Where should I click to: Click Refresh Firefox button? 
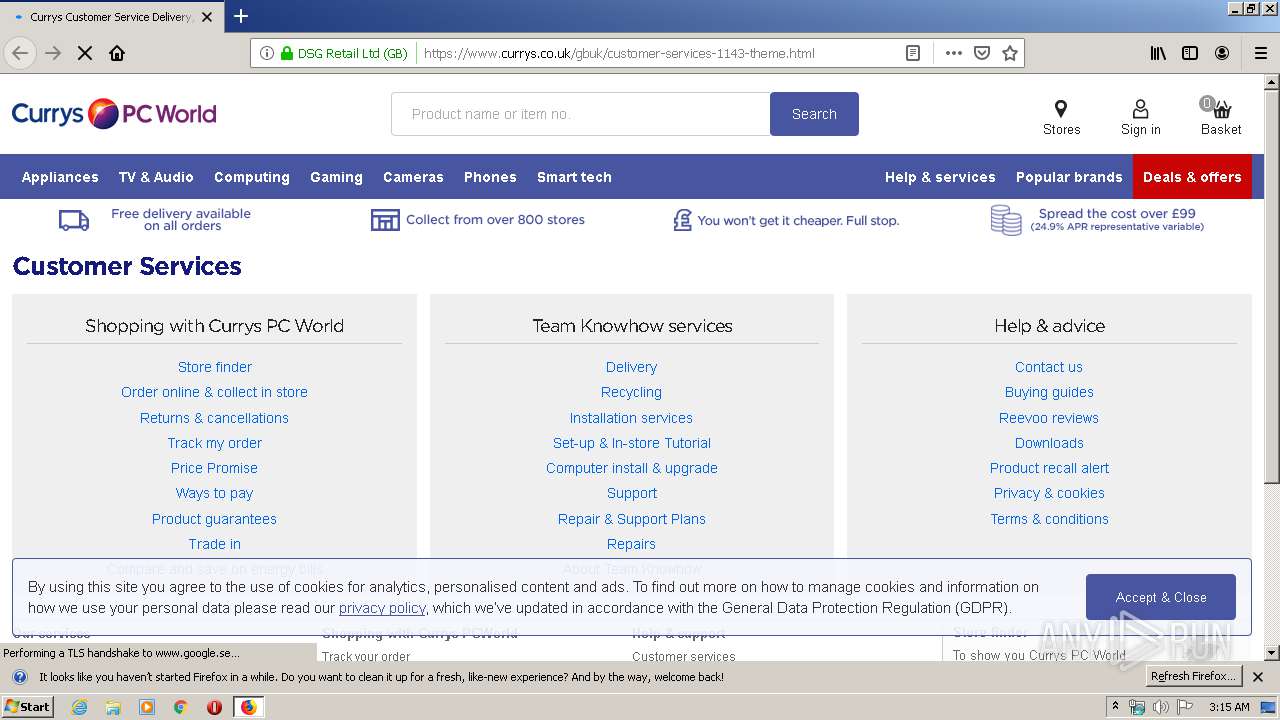1194,677
